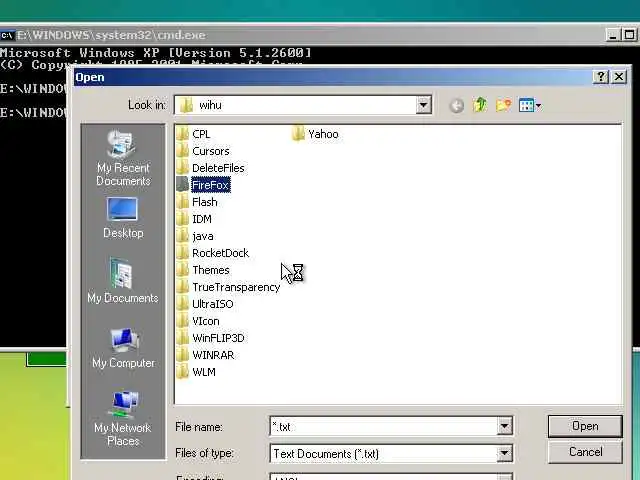
Task: Select the VIcon folder icon
Action: click(x=182, y=321)
